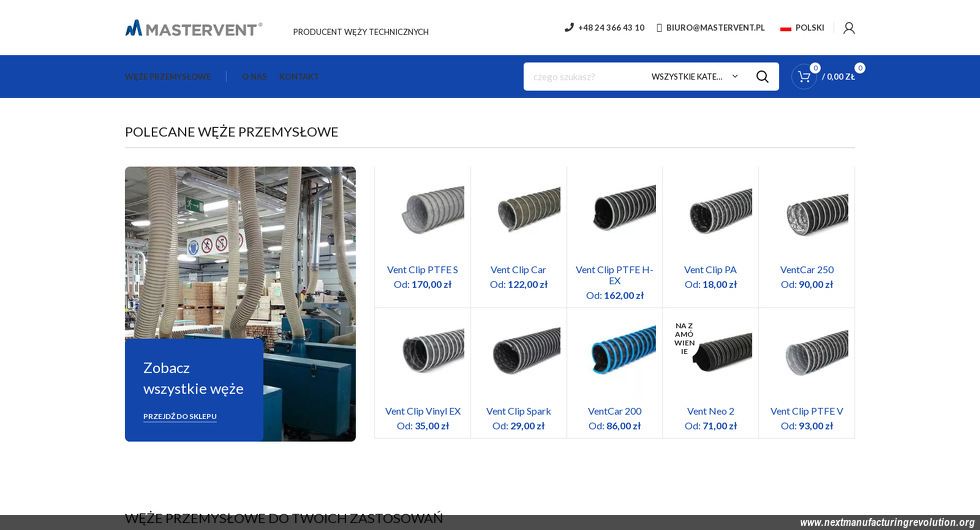This screenshot has height=530, width=980.
Task: Click the phone number +48 24 366 43 10
Action: (x=611, y=28)
